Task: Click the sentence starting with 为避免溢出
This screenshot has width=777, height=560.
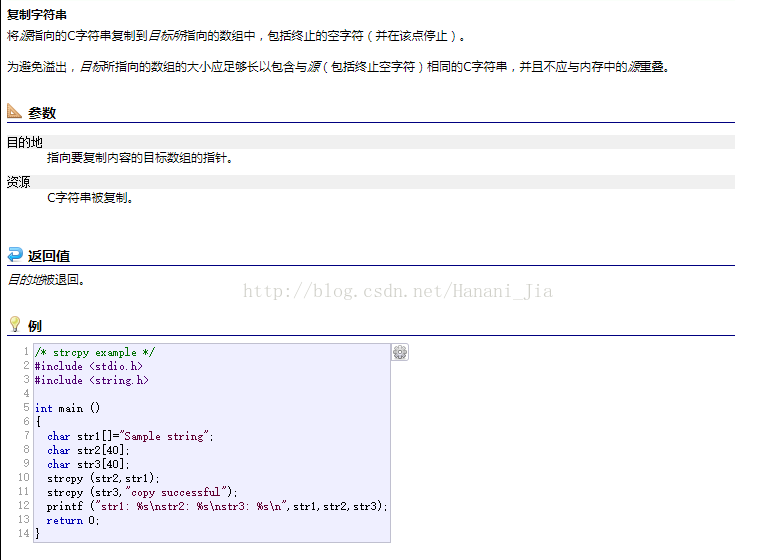Action: tap(338, 66)
